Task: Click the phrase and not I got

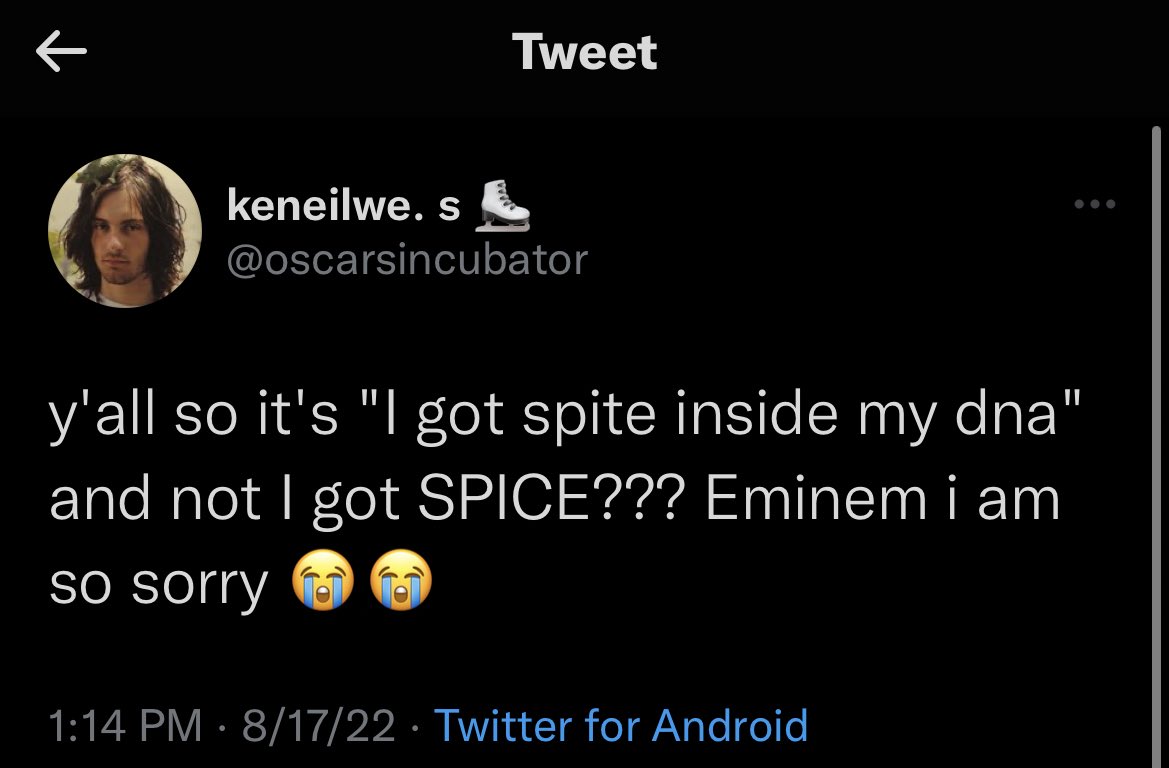Action: point(225,500)
